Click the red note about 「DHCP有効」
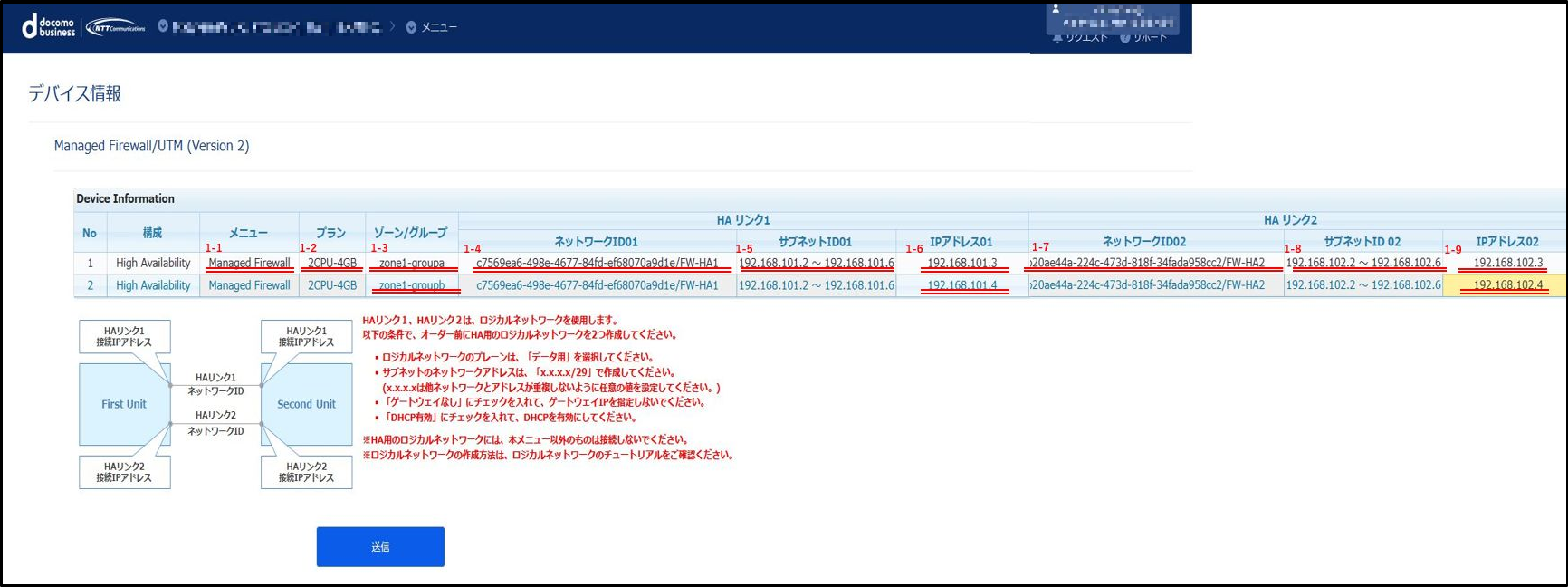The image size is (1568, 587). click(x=505, y=418)
